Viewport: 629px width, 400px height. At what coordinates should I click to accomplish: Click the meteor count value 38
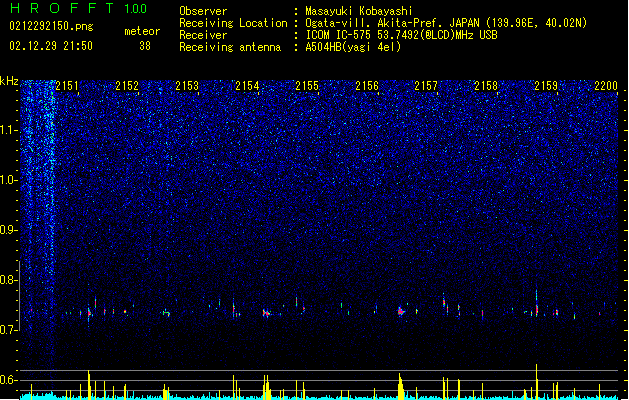pyautogui.click(x=145, y=46)
